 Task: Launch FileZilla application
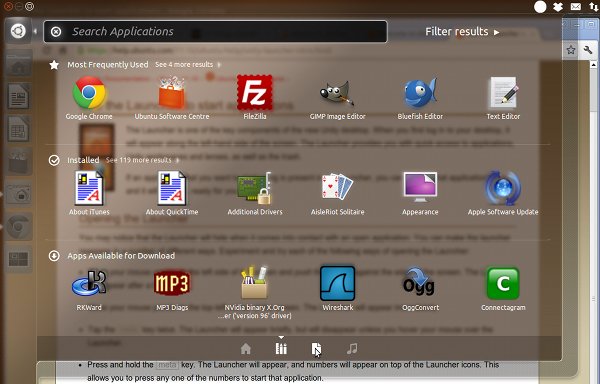(254, 98)
